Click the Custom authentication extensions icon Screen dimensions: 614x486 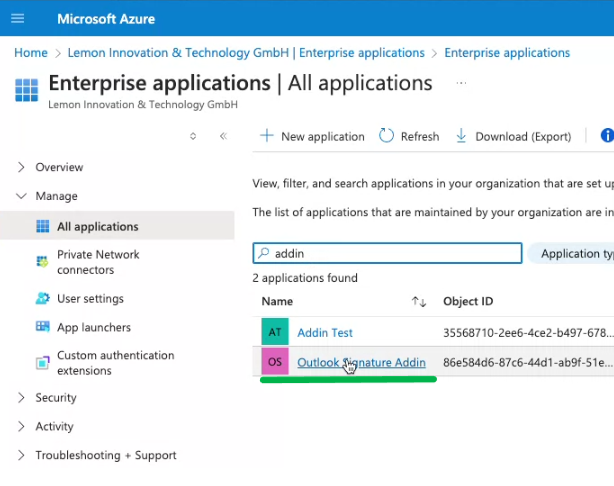click(42, 362)
